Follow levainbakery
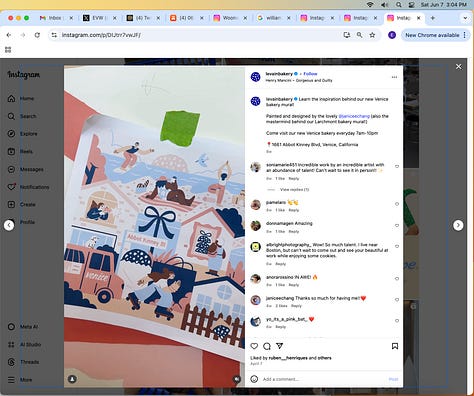Screen dimensions: 474x396 coord(310,74)
